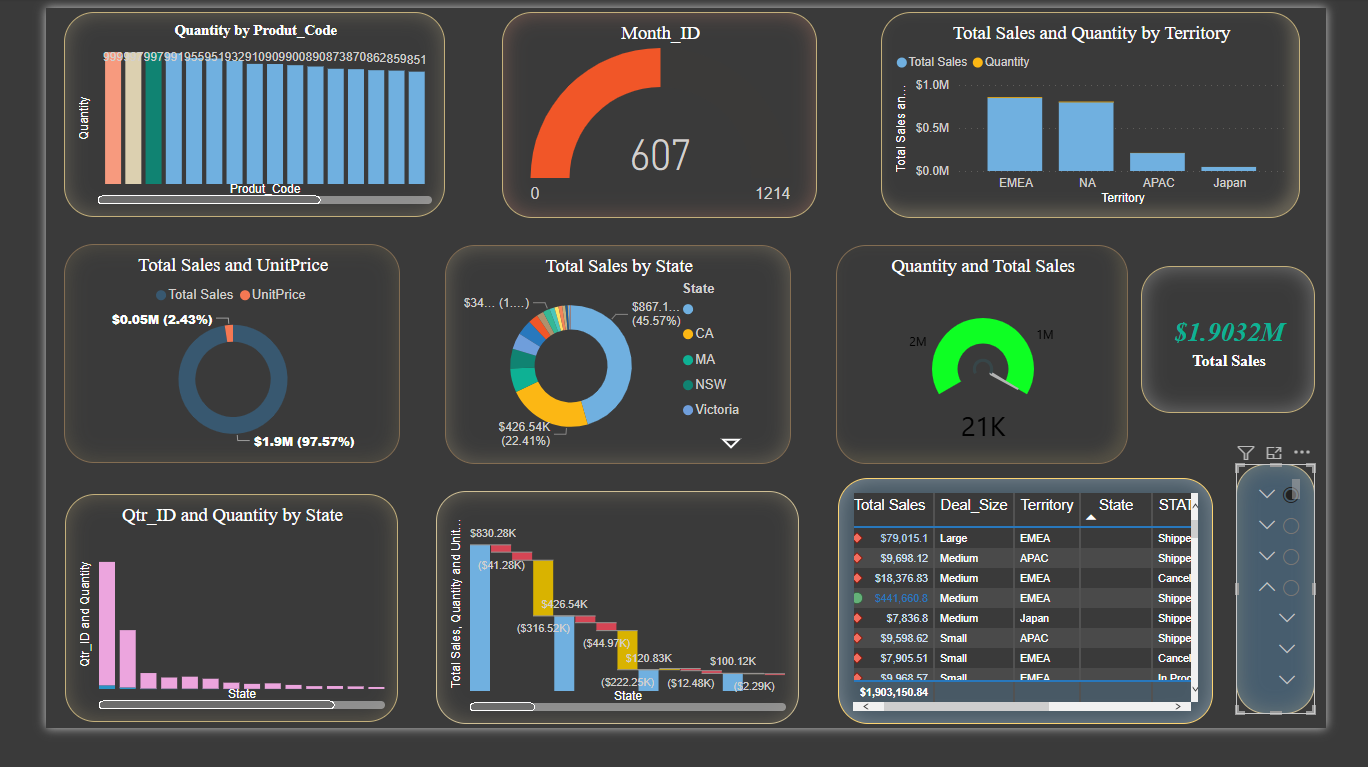Show more legend items with down triangle
1368x767 pixels.
731,443
